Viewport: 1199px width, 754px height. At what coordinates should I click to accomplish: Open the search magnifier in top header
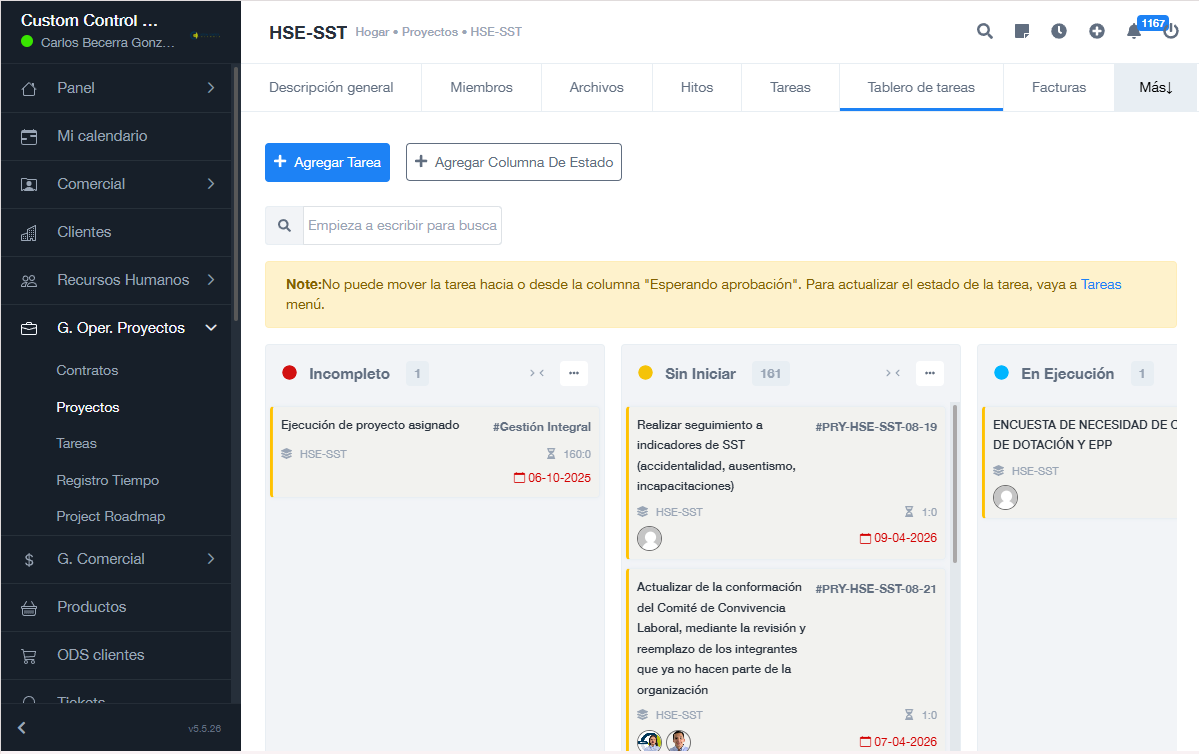coord(985,31)
